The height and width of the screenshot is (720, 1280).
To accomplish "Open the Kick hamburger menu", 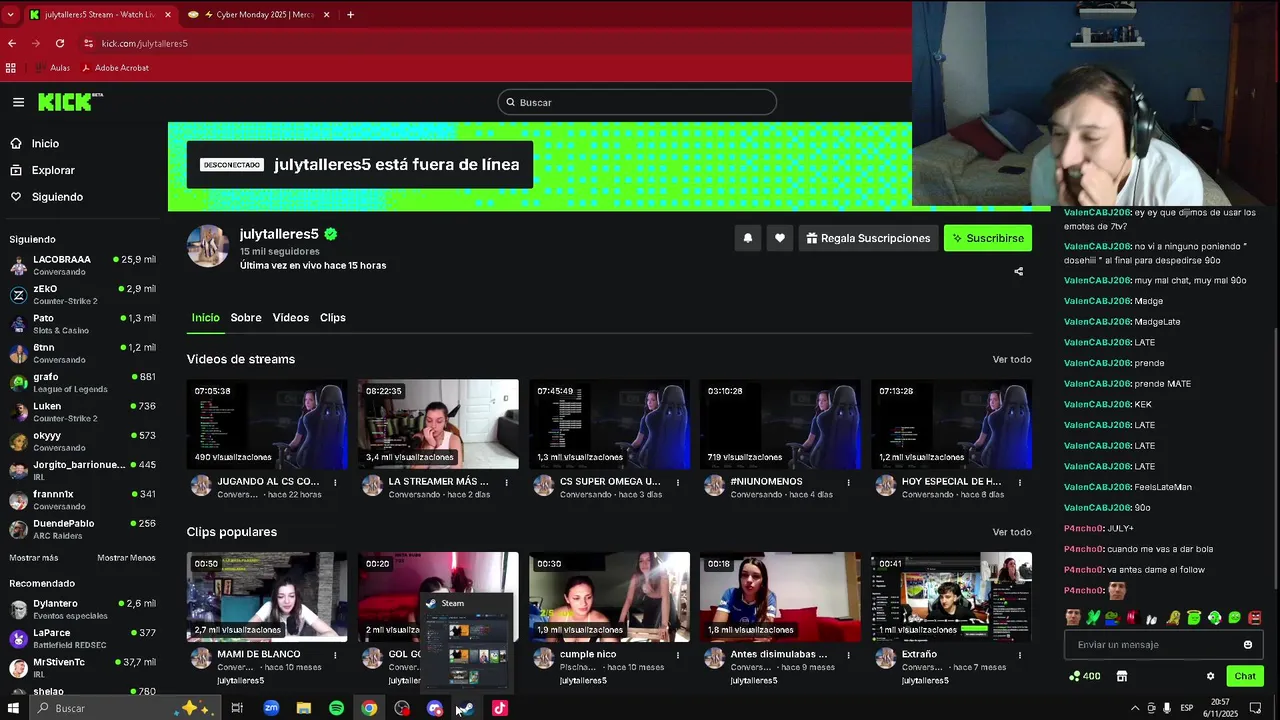I will point(18,102).
